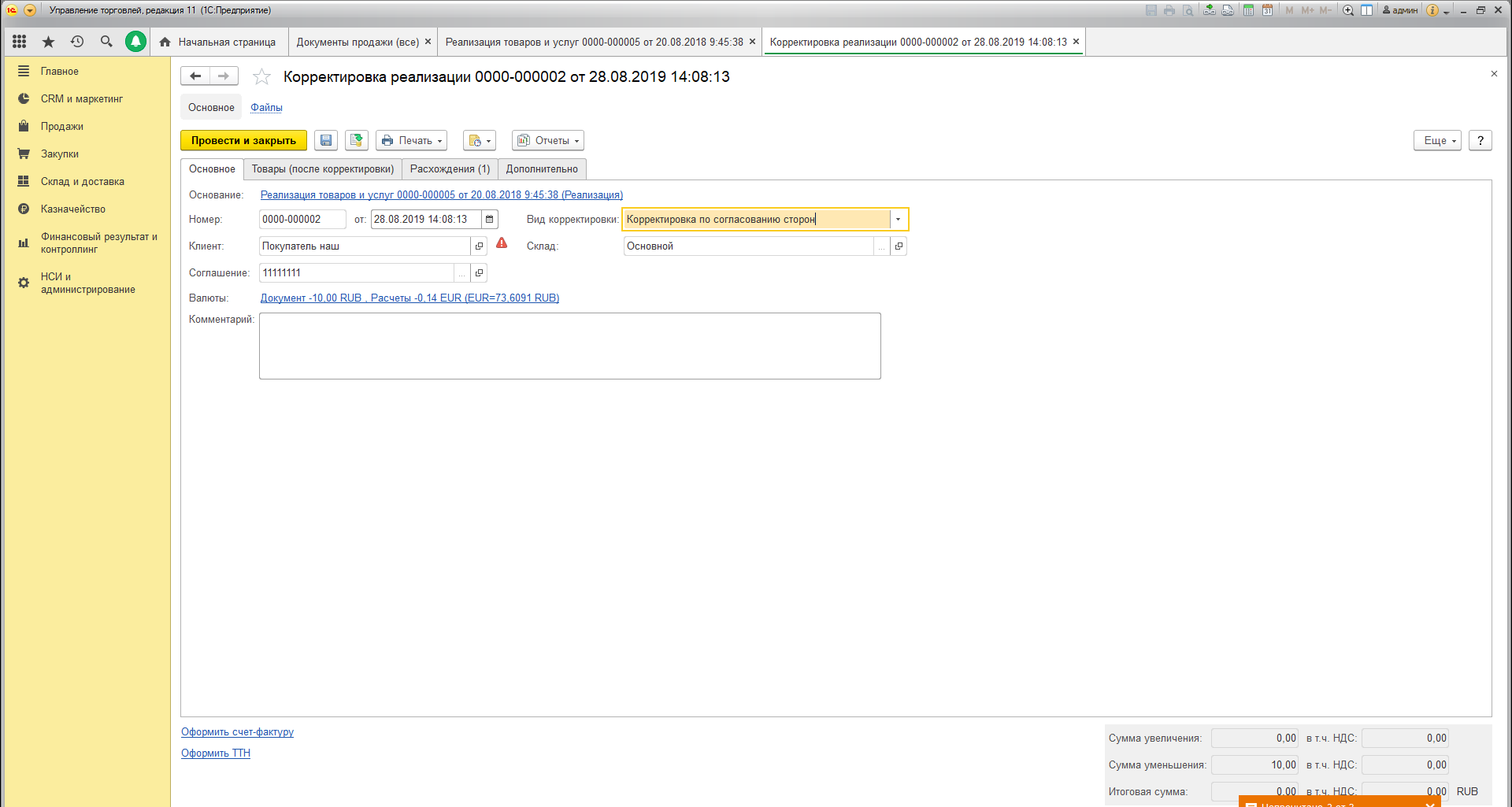Open the yellow information icon in the title bar
The image size is (1512, 807).
[x=1432, y=10]
